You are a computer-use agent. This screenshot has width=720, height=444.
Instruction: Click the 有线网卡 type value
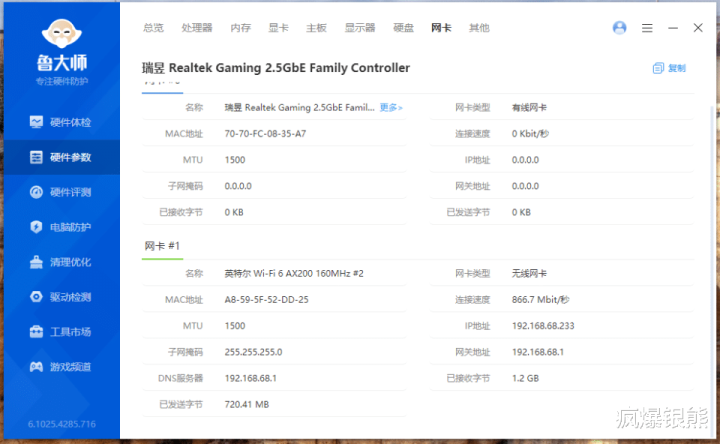529,107
